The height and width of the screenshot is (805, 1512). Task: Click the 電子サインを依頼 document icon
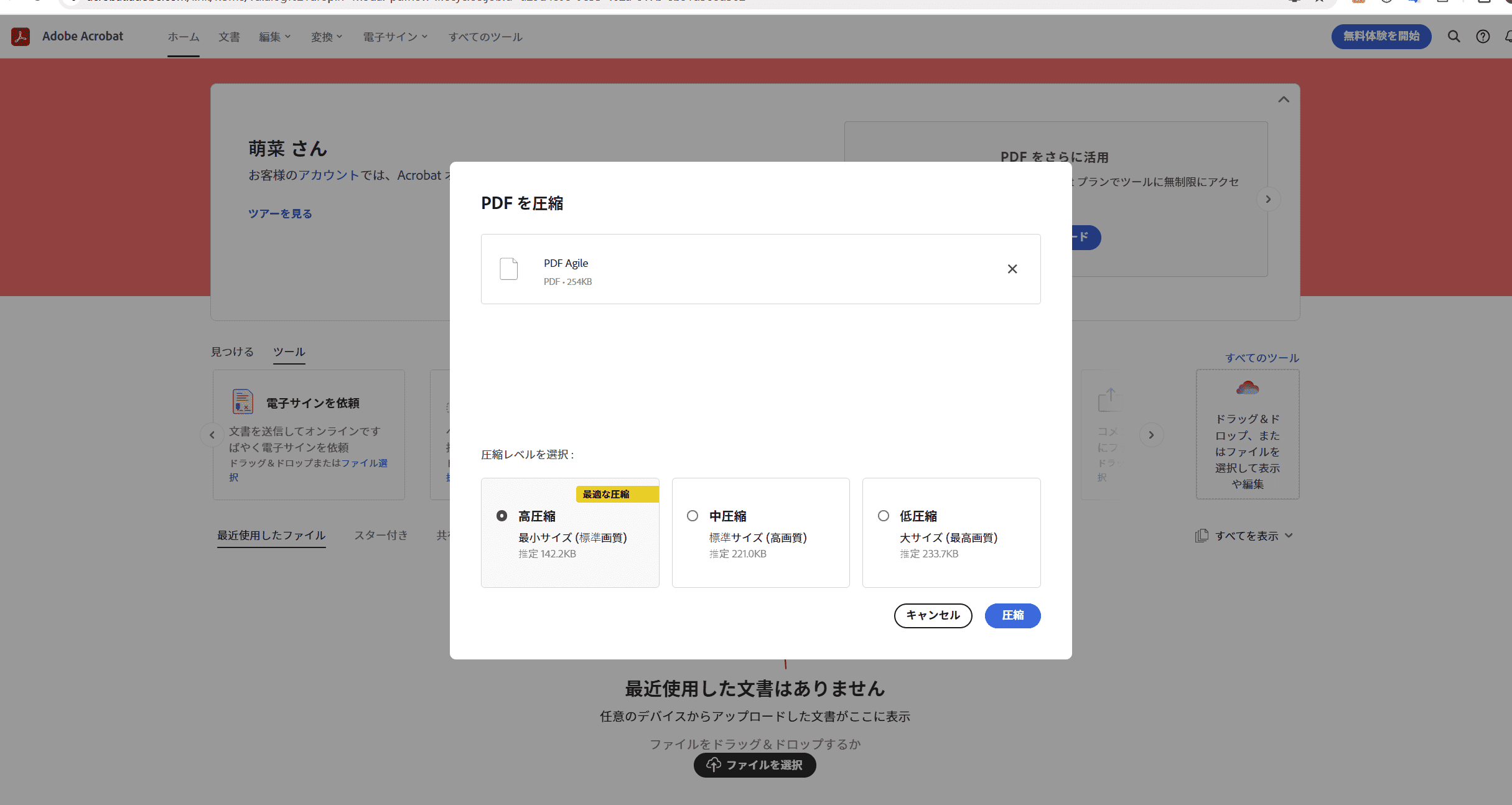pos(243,401)
